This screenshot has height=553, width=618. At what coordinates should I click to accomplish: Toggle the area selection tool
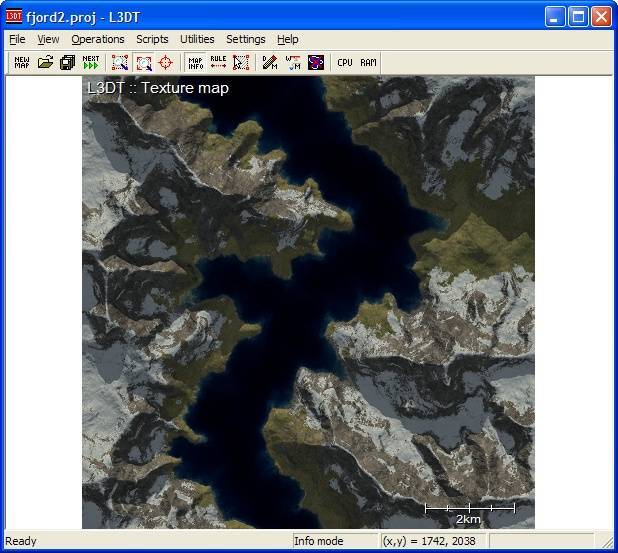[241, 62]
